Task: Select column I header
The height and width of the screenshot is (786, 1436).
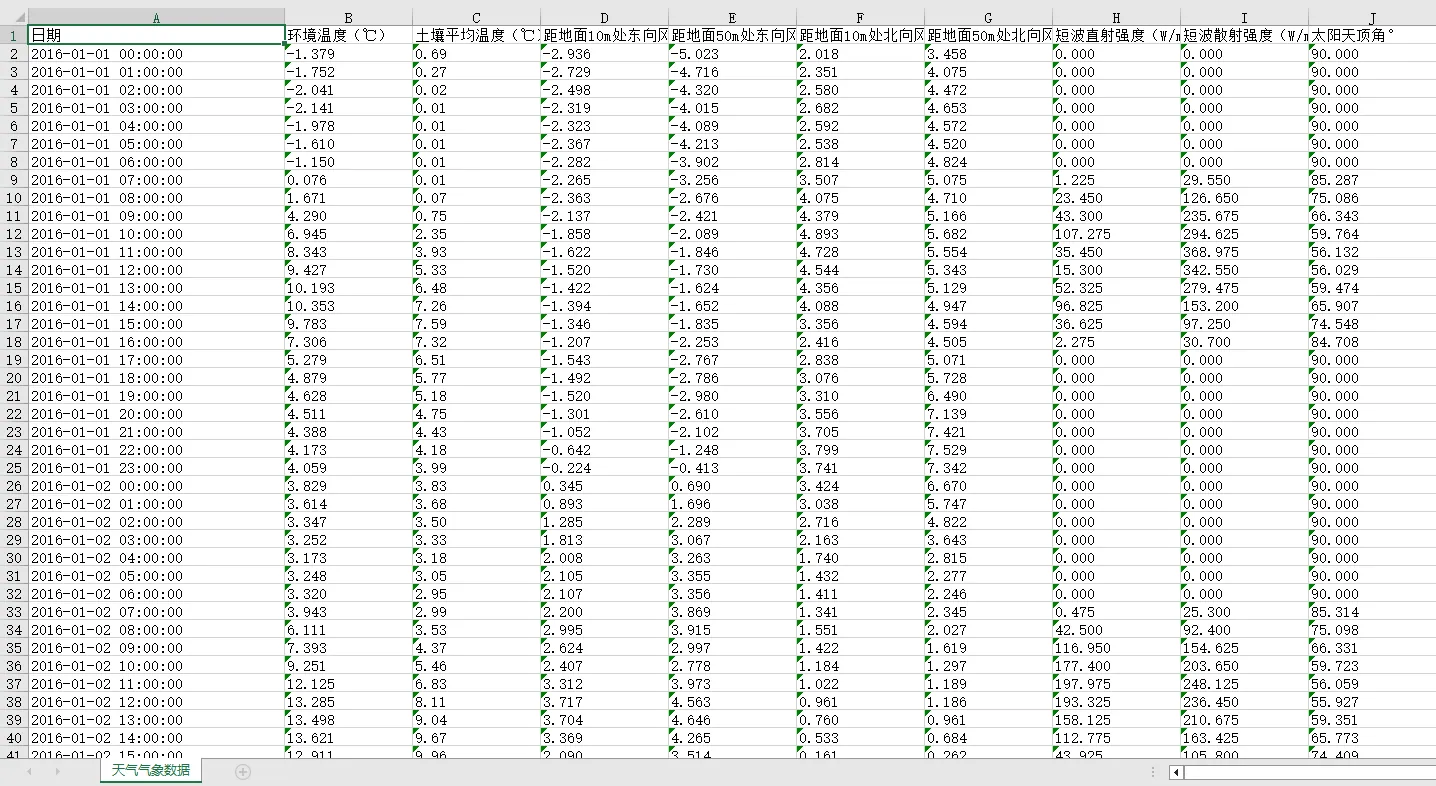Action: [x=1244, y=17]
